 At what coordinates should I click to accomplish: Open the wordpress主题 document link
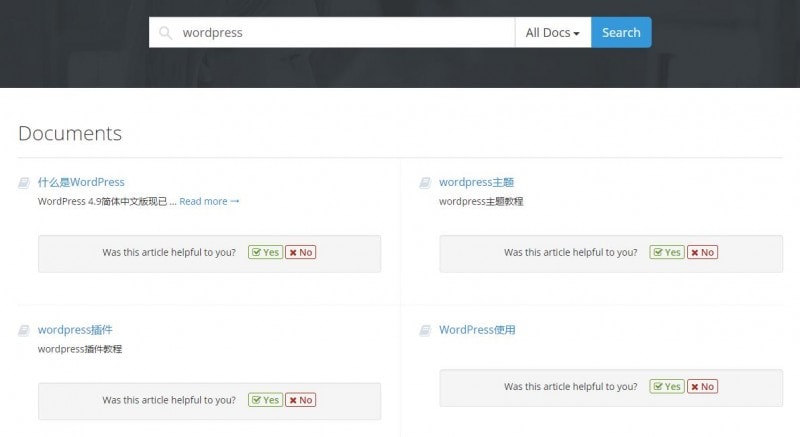477,182
